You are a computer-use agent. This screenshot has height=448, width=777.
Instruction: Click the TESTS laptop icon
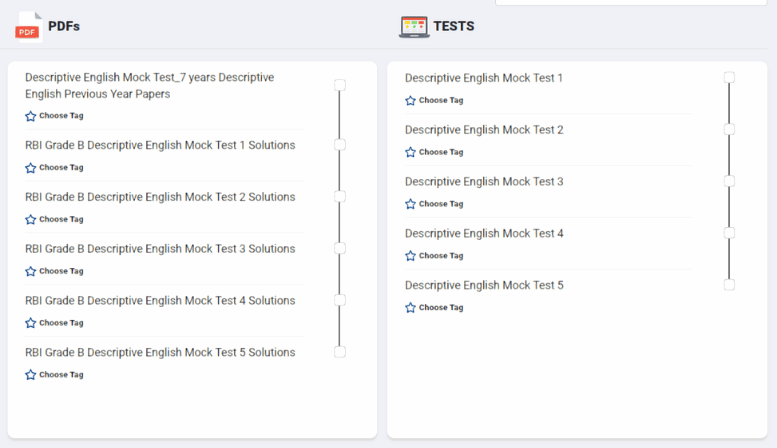click(414, 26)
